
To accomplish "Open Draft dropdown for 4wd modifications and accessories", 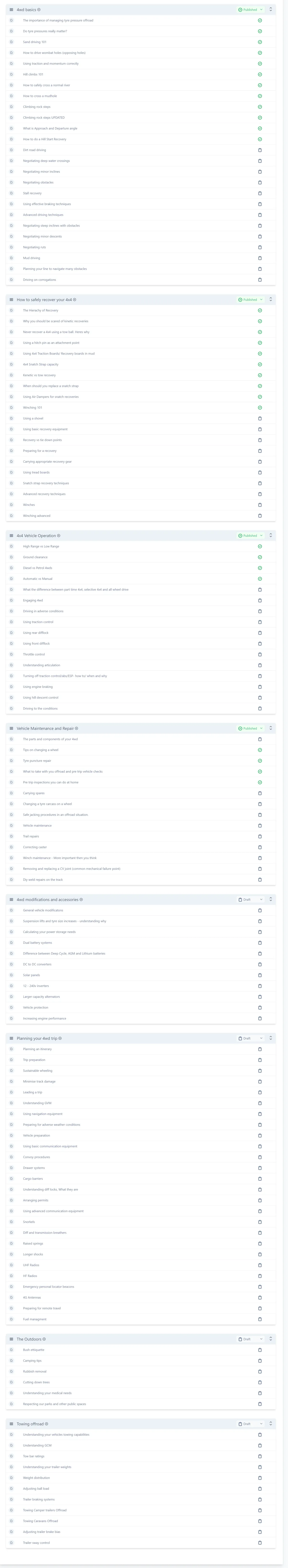I will pos(250,900).
